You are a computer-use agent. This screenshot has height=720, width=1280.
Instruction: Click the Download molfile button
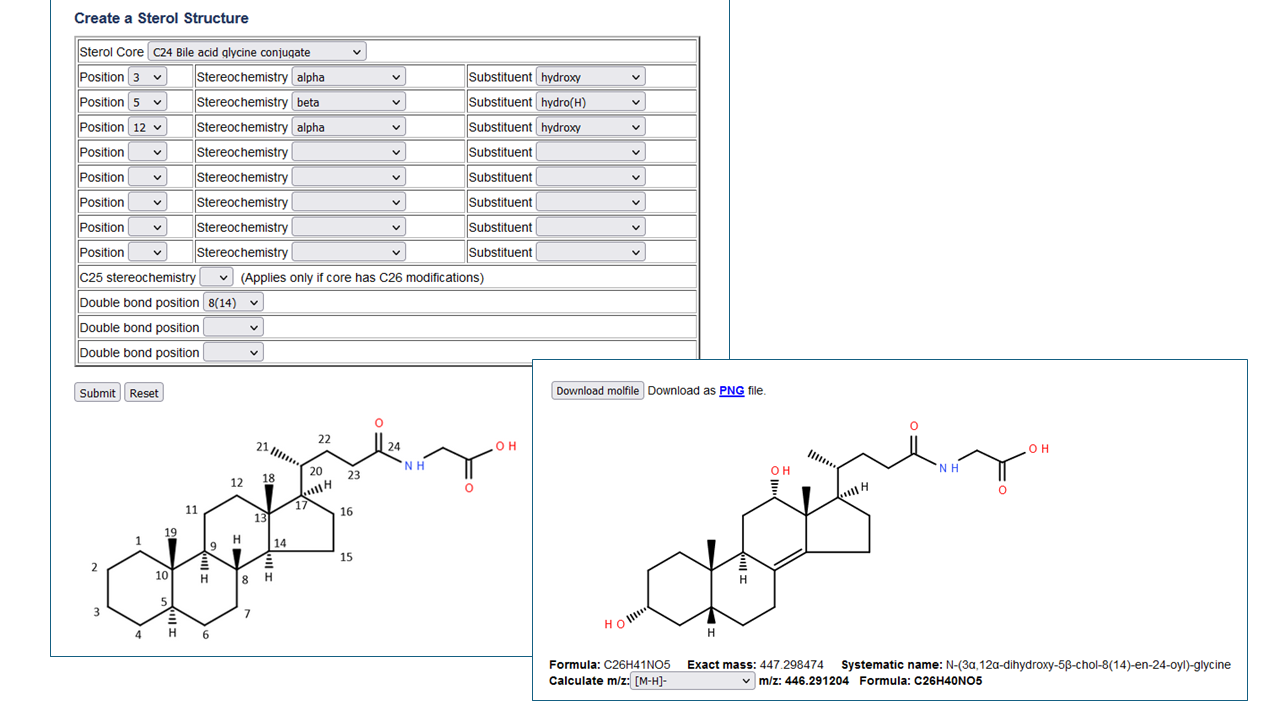coord(597,391)
